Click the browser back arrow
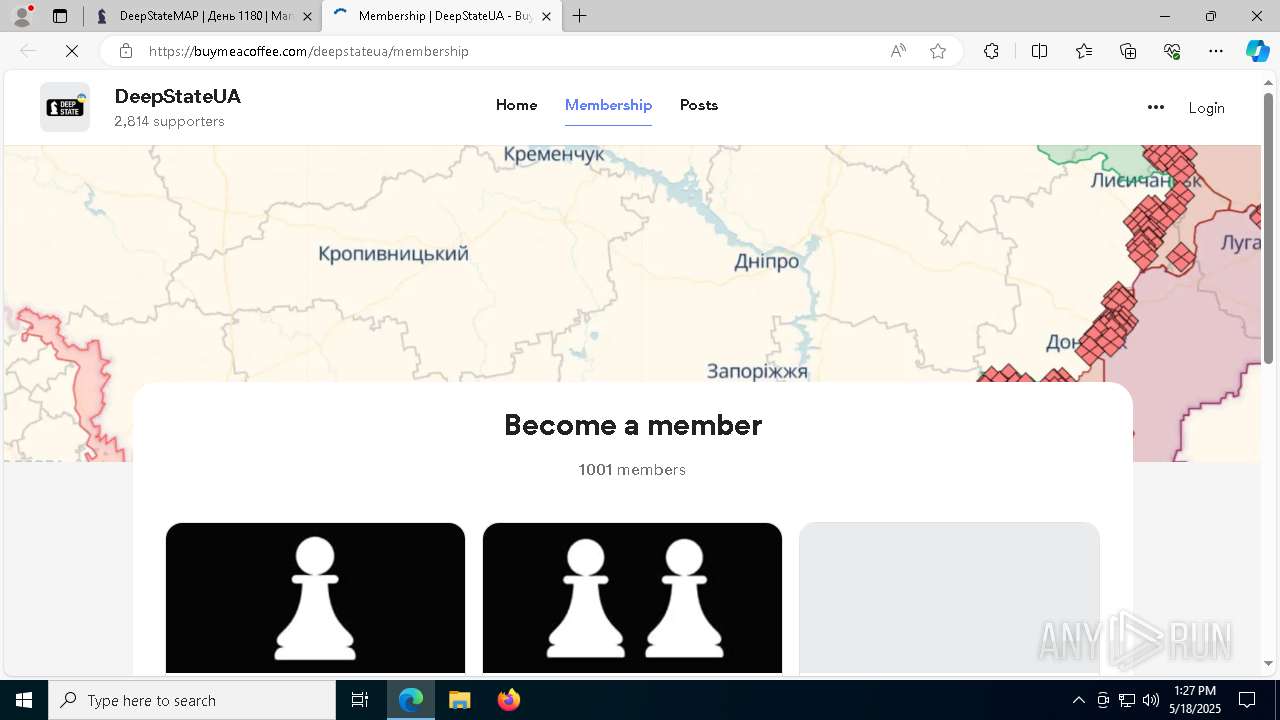Screen dimensions: 1280x720 (28, 51)
